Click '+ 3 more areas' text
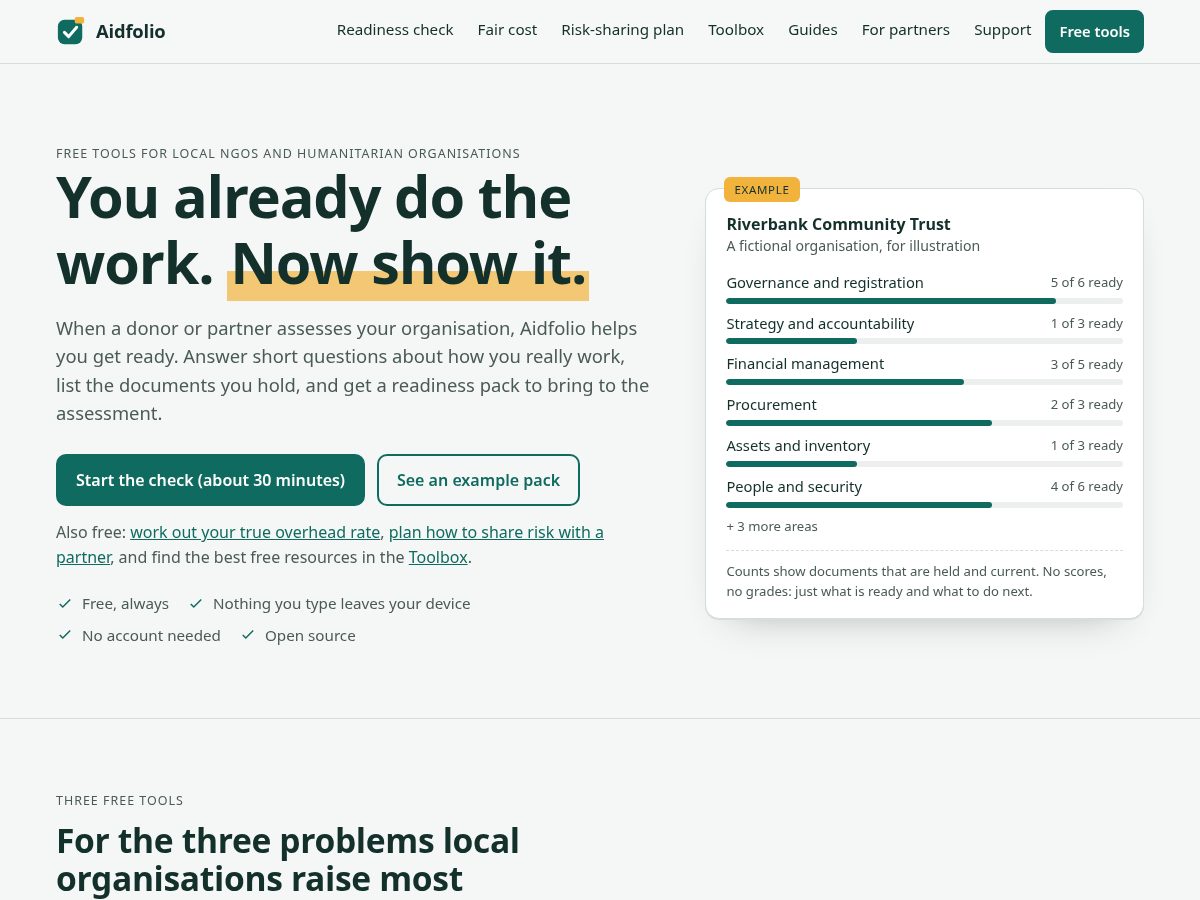Image resolution: width=1200 pixels, height=900 pixels. [x=772, y=526]
